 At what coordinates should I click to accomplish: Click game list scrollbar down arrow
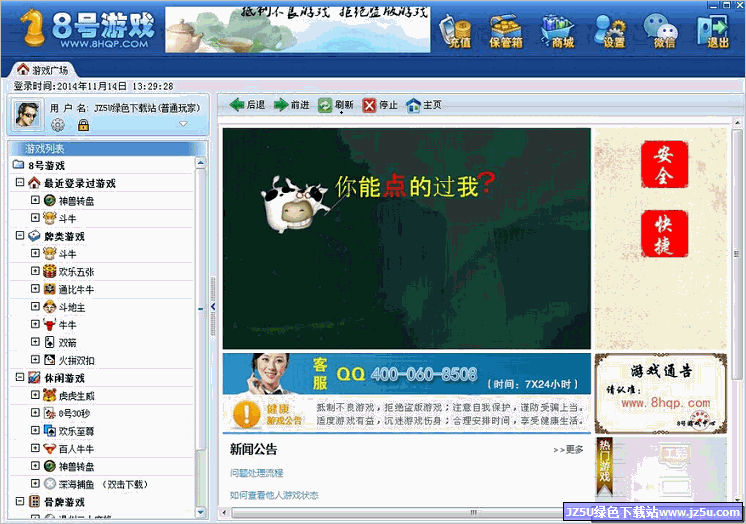click(201, 512)
